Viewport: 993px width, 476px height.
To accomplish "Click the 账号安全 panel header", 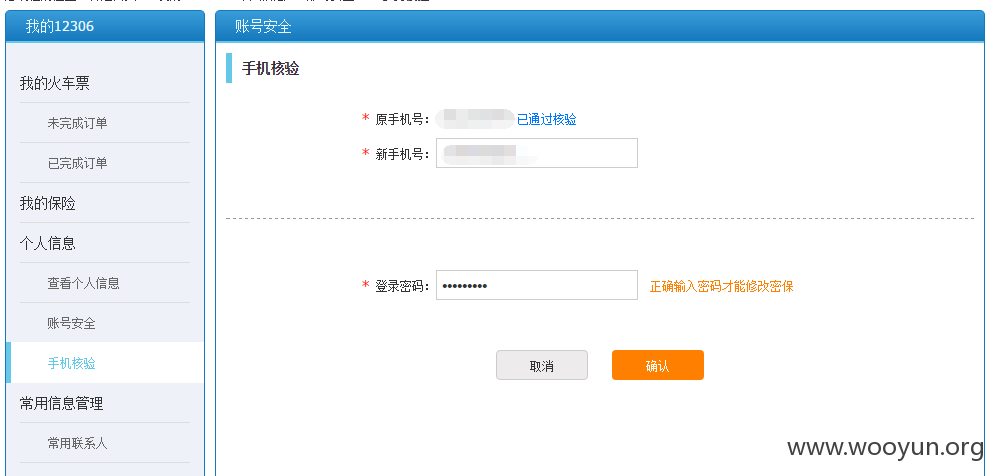I will click(x=600, y=27).
